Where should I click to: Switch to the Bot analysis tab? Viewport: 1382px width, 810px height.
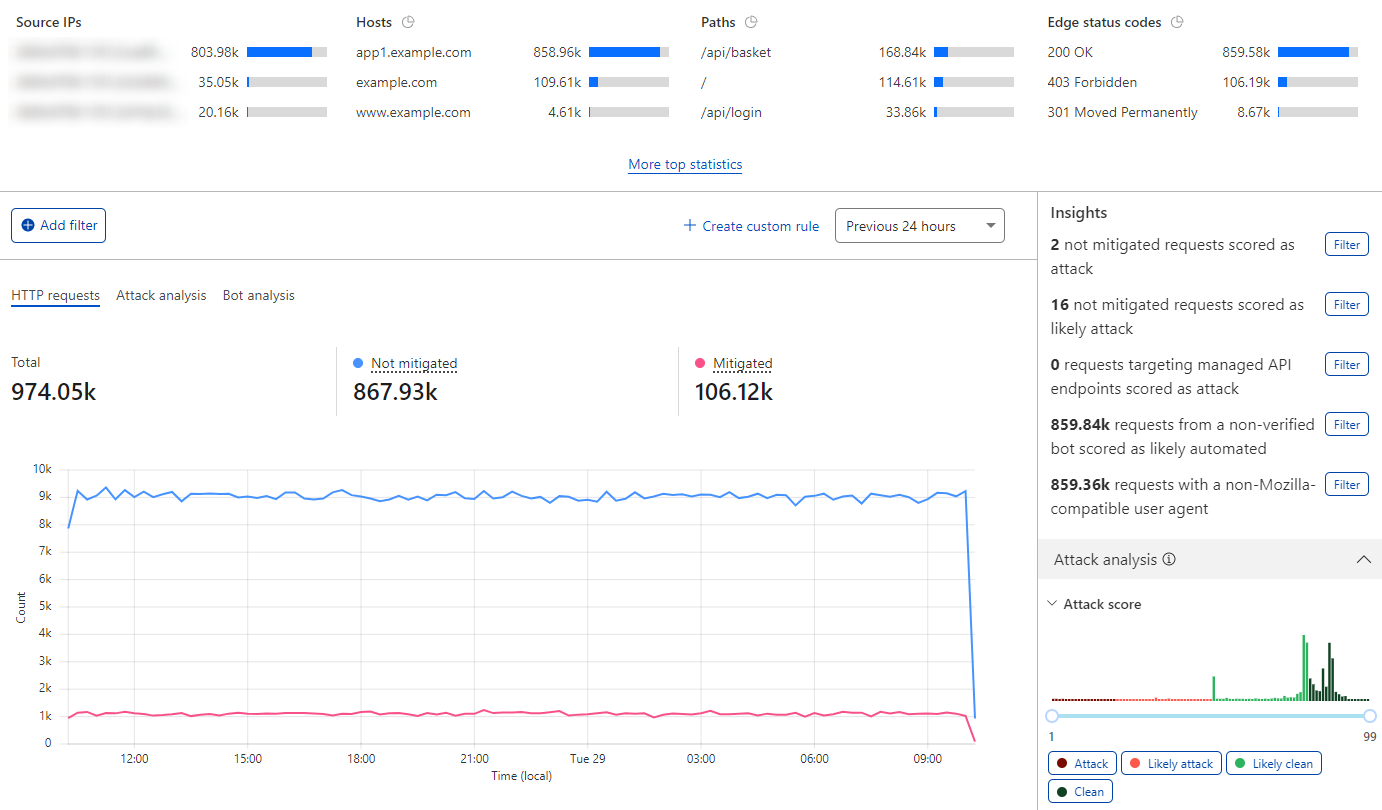(x=258, y=295)
